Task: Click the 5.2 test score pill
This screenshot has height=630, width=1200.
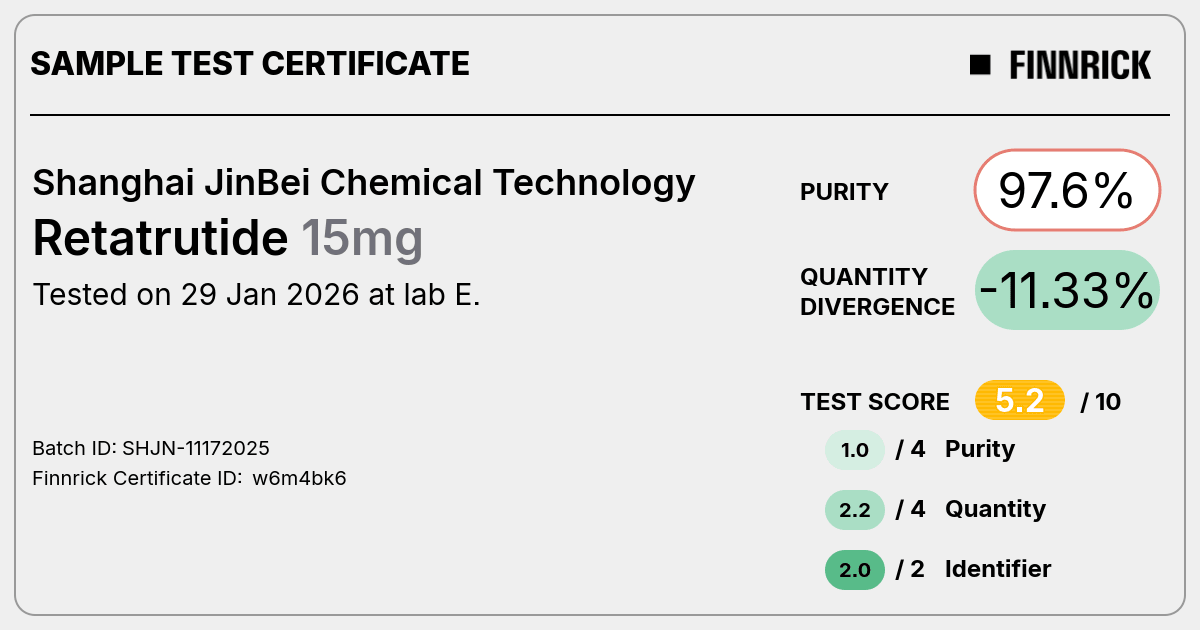Action: tap(1020, 401)
